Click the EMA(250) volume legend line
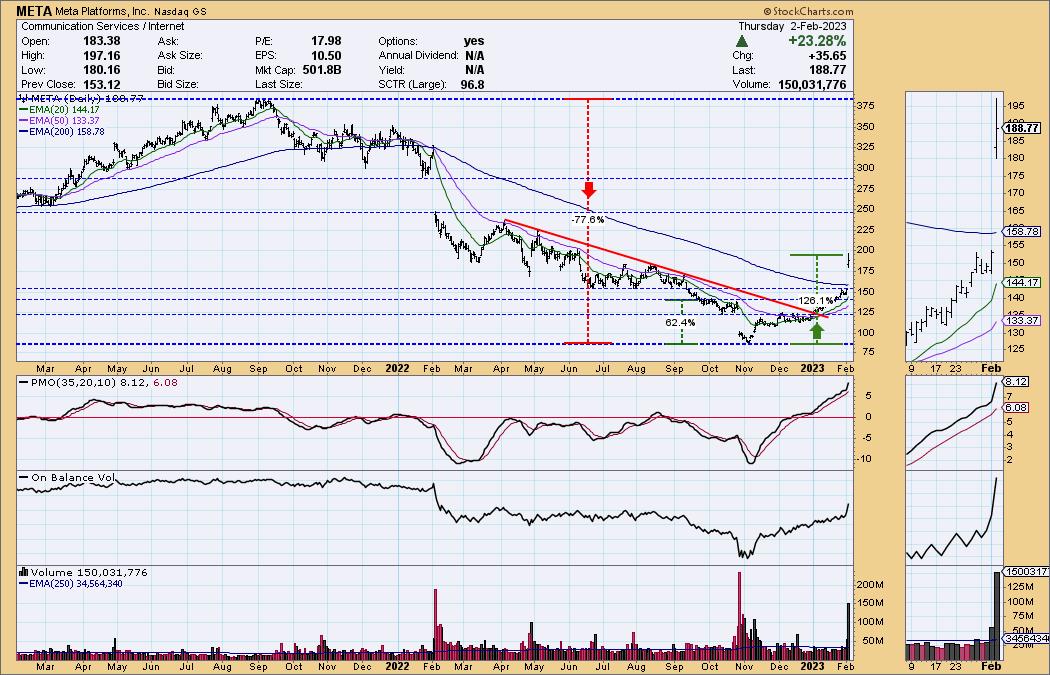Screen dimensions: 1050x675 pos(24,584)
